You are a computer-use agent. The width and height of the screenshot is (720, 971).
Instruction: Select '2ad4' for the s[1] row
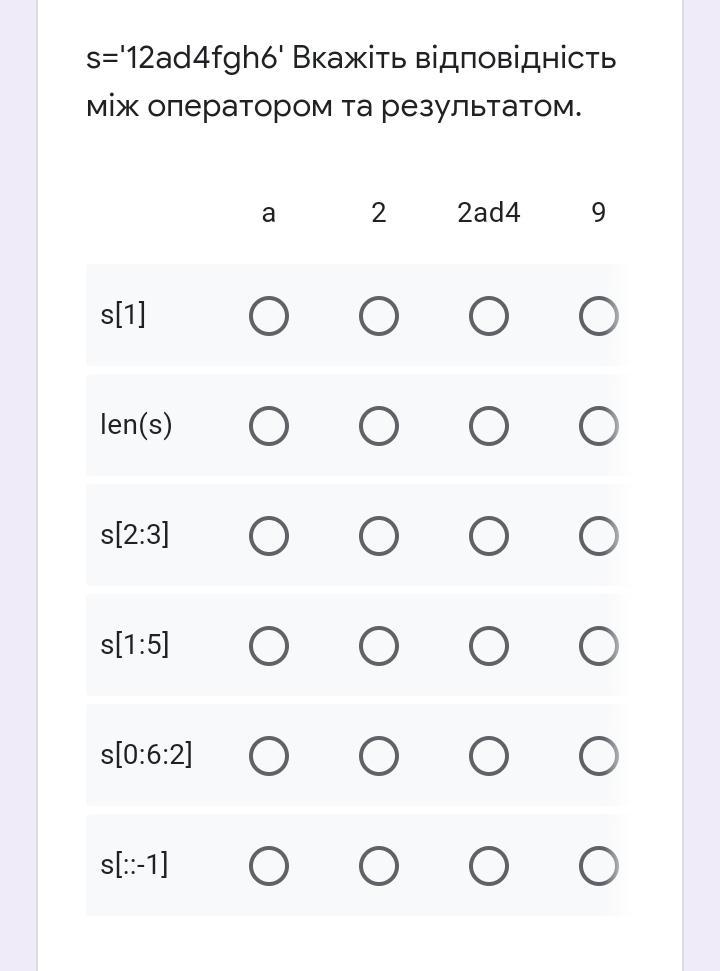(488, 316)
